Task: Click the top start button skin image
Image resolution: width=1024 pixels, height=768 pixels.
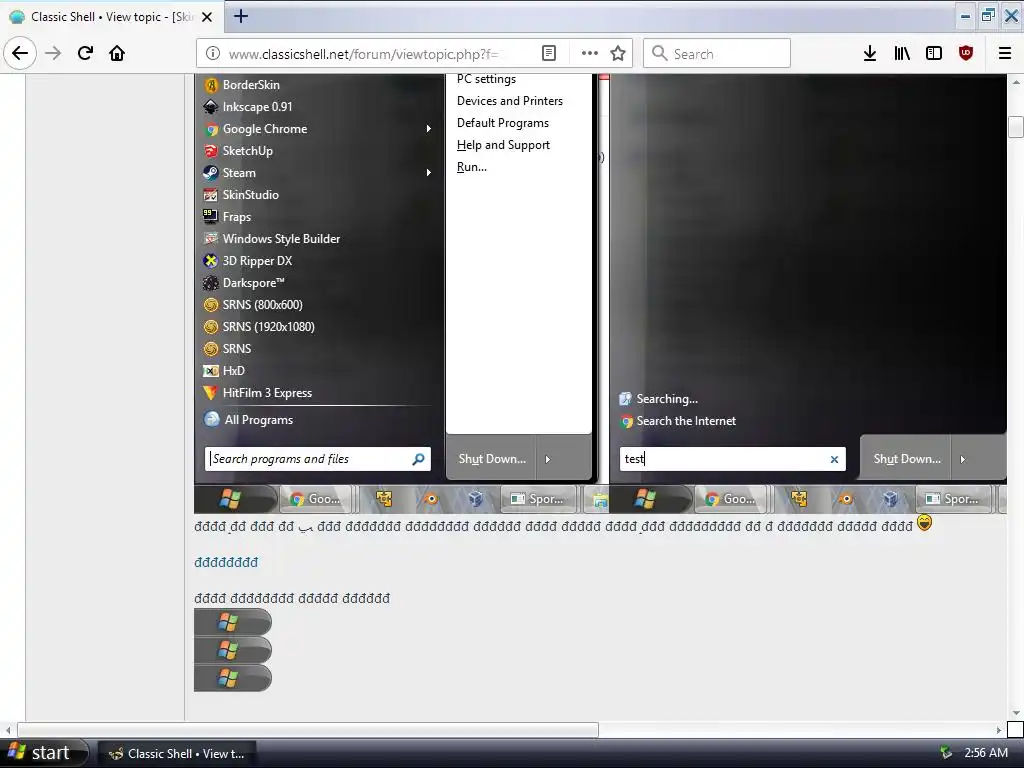Action: click(x=232, y=622)
